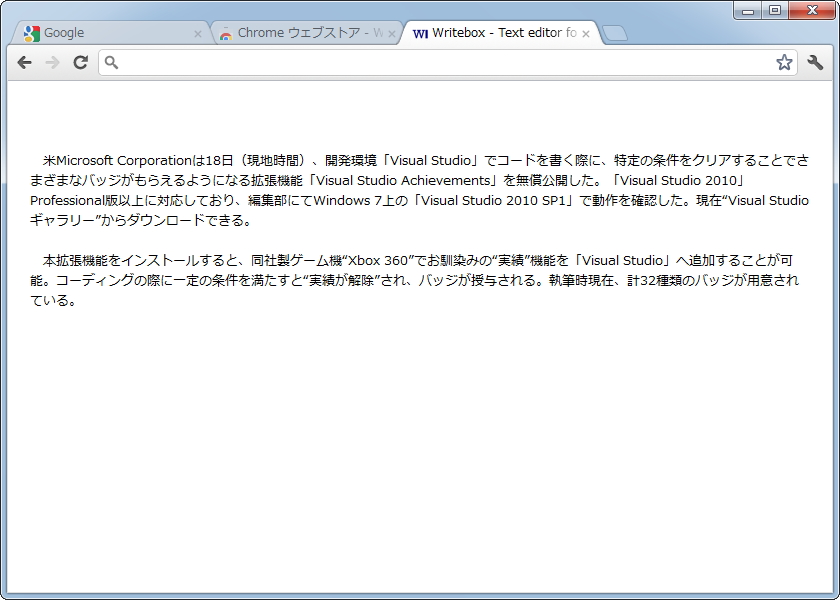
Task: Open the Chrome wrench menu
Action: 815,63
